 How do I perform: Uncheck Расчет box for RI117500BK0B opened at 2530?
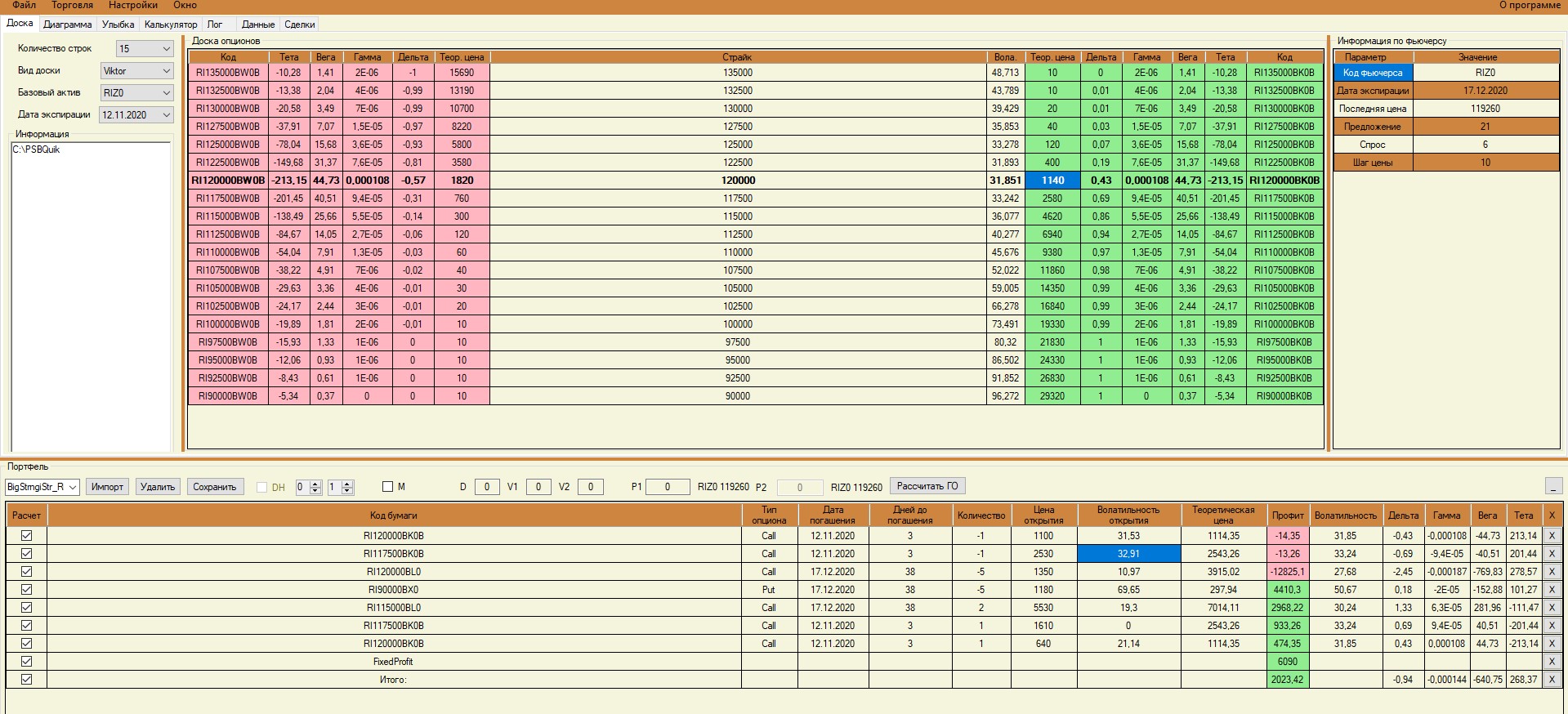tap(26, 554)
